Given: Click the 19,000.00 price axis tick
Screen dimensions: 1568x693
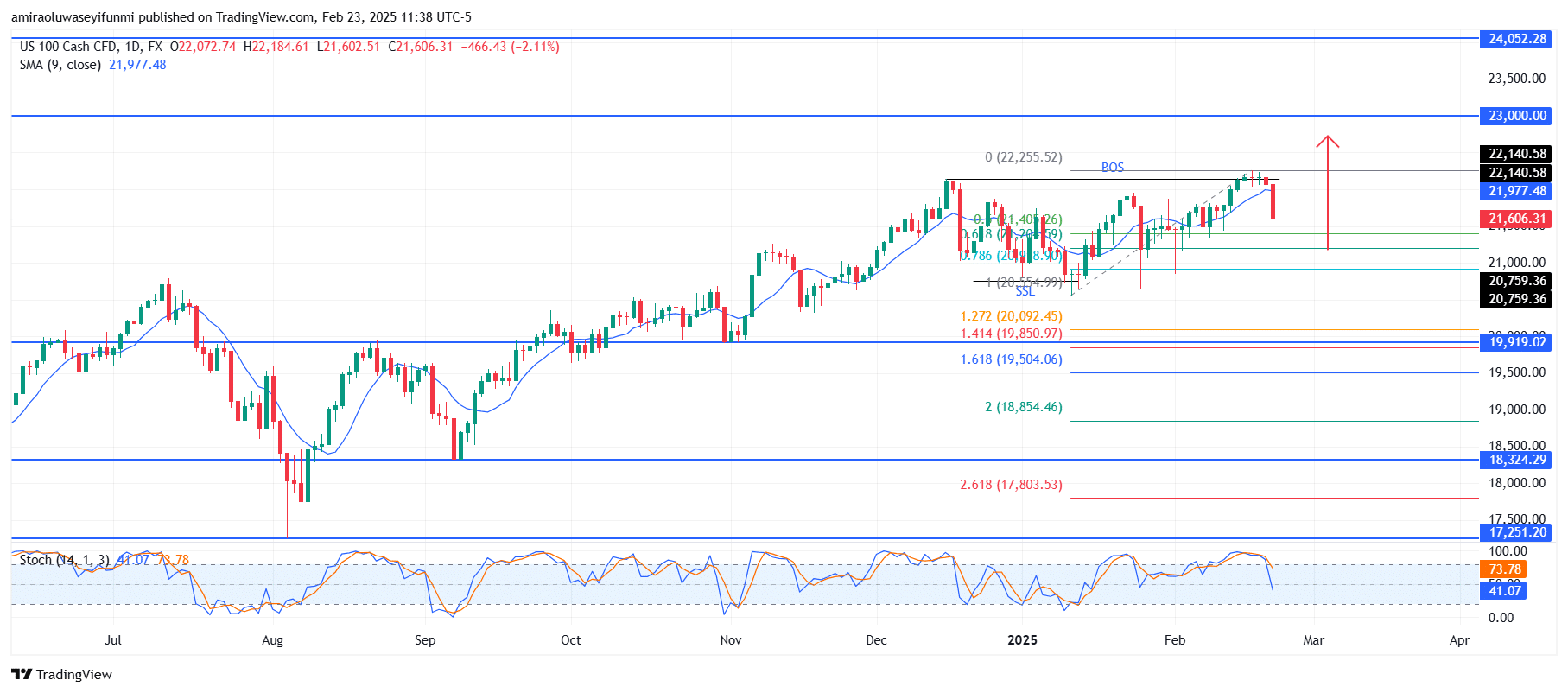Looking at the screenshot, I should 1516,410.
